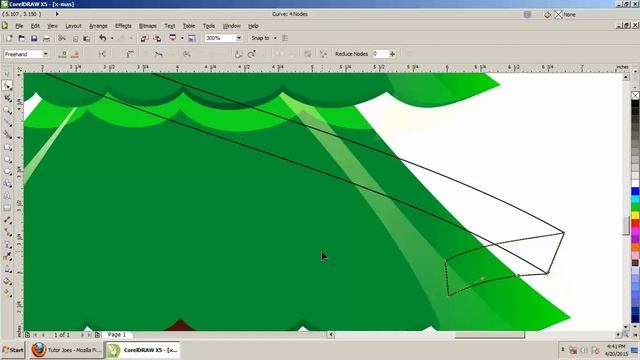Pick the black swatch in color palette
Viewport: 640px width, 360px height.
[x=636, y=104]
